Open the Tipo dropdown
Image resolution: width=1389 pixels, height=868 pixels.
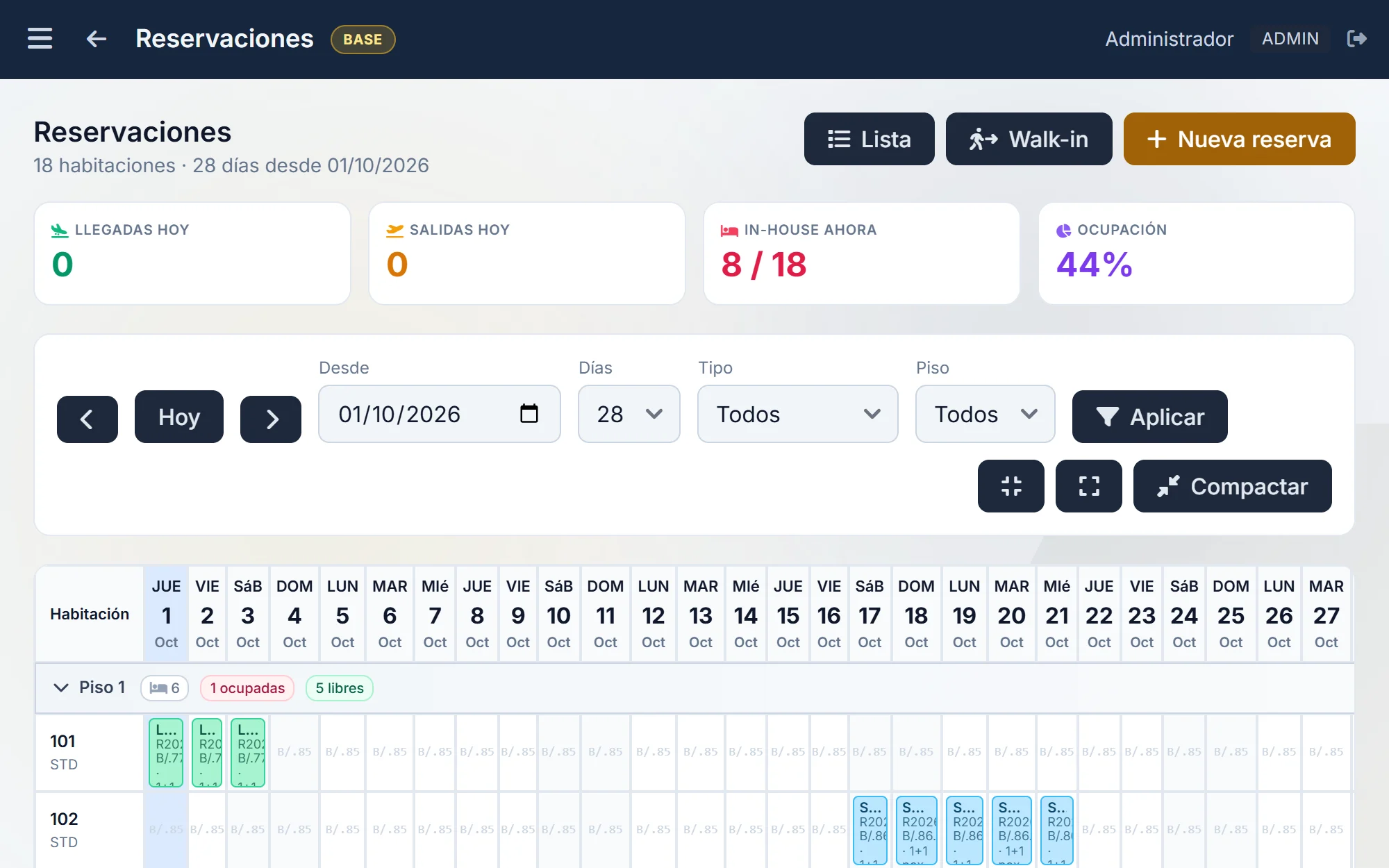click(x=797, y=414)
